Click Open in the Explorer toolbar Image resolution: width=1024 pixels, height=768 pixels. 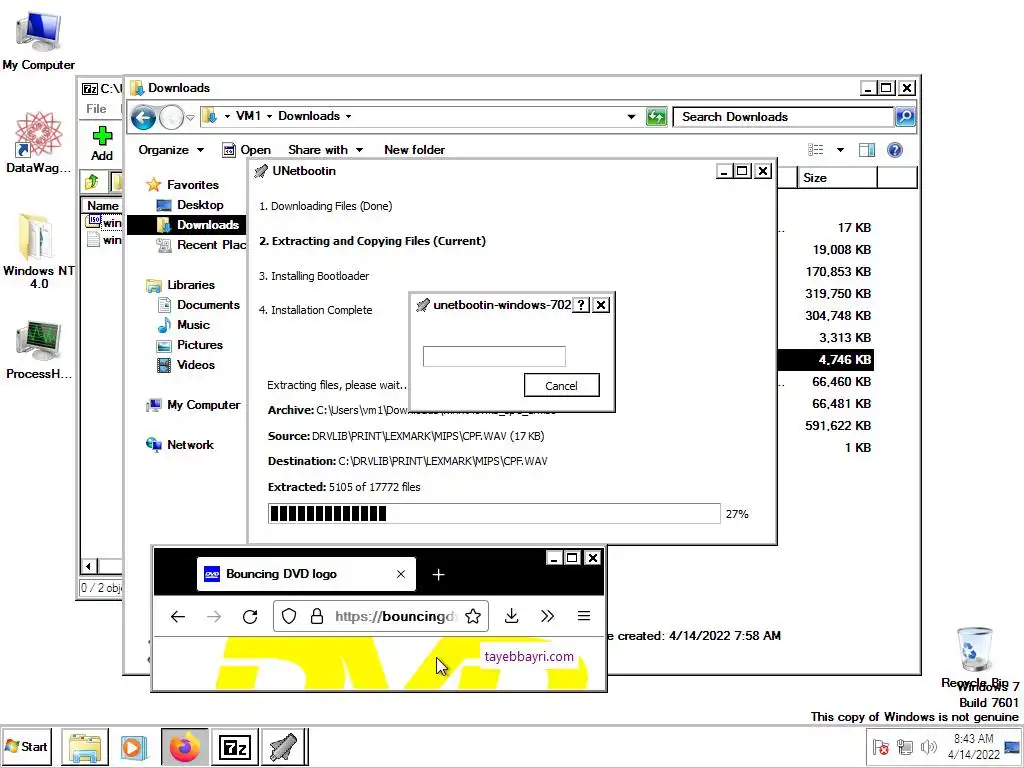pyautogui.click(x=246, y=150)
